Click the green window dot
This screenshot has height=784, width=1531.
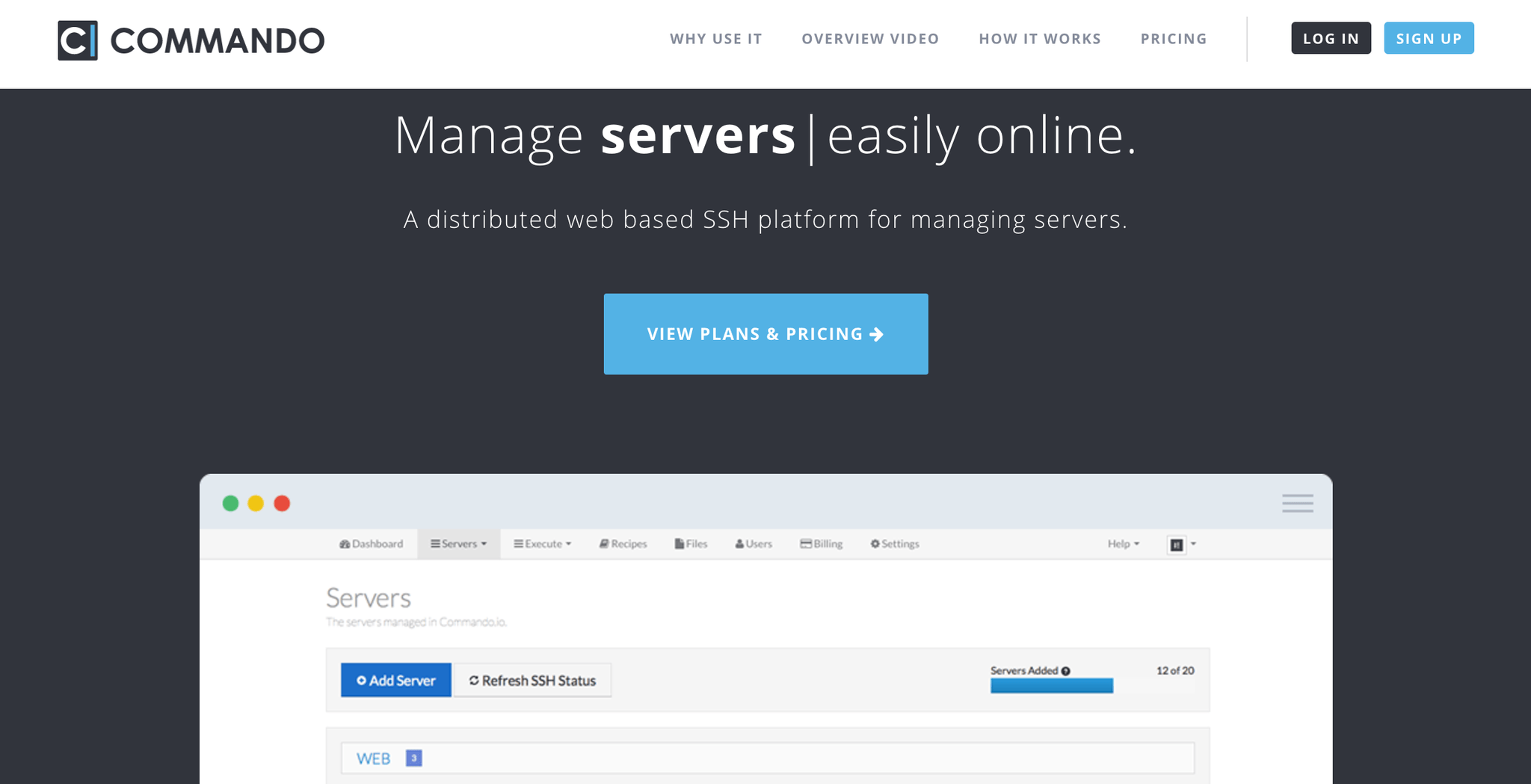click(230, 504)
